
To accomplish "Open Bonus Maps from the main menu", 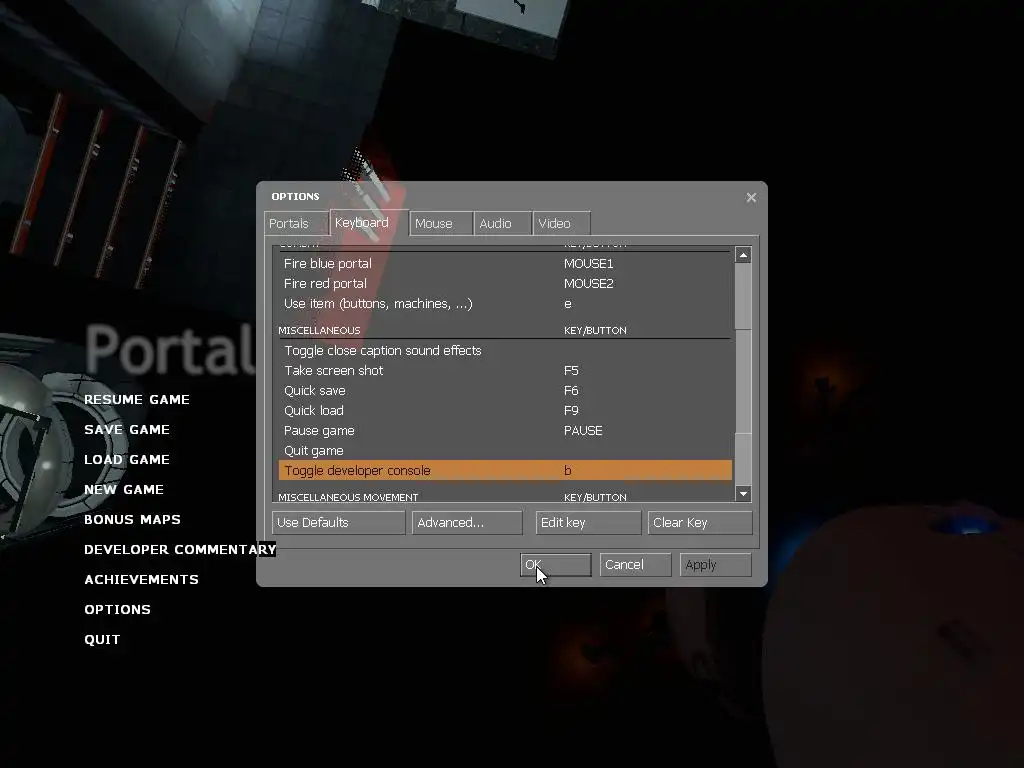I will pyautogui.click(x=132, y=520).
